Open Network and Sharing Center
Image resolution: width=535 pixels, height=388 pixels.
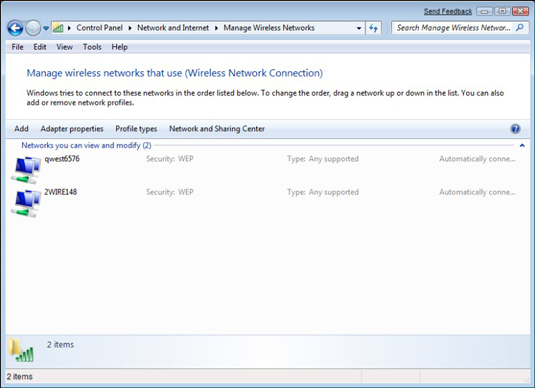pos(217,129)
